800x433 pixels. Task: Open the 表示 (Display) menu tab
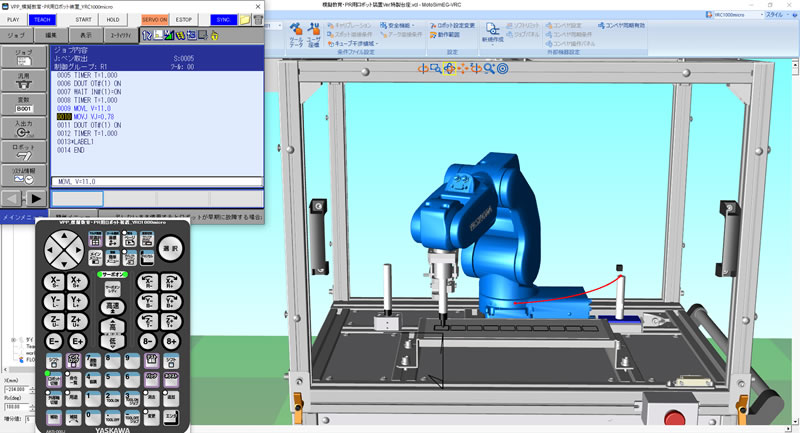click(86, 34)
